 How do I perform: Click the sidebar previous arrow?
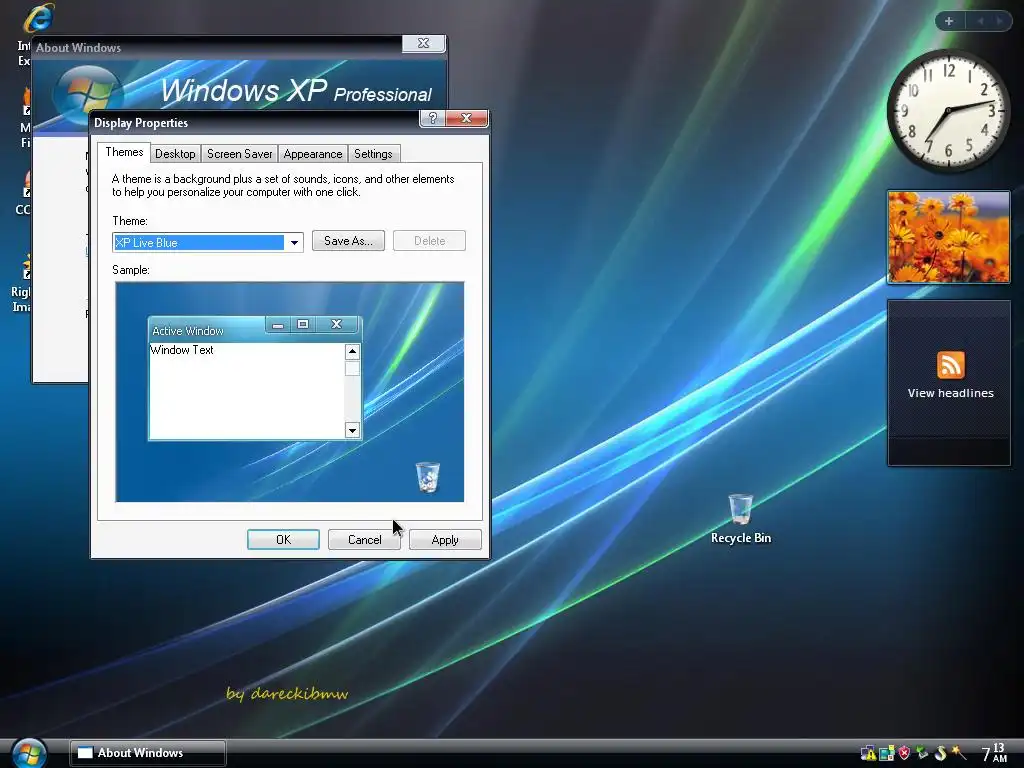pos(980,21)
